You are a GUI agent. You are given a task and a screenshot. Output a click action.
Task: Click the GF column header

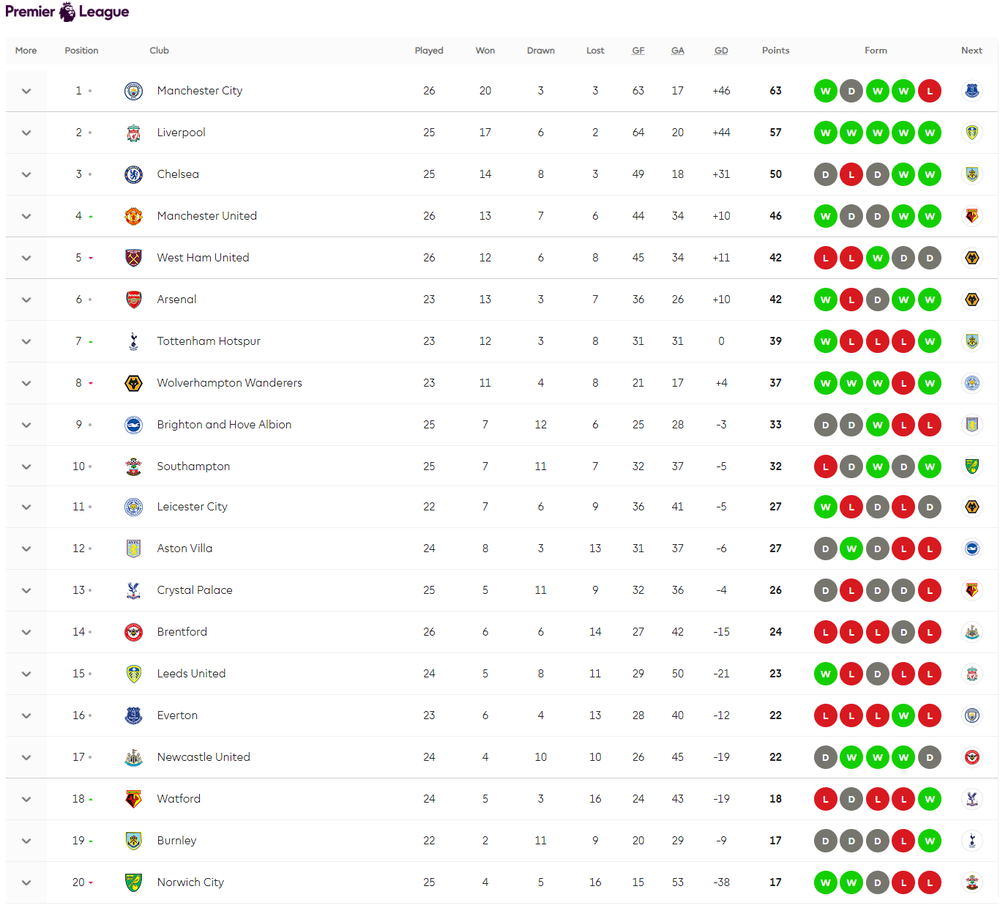click(x=638, y=50)
